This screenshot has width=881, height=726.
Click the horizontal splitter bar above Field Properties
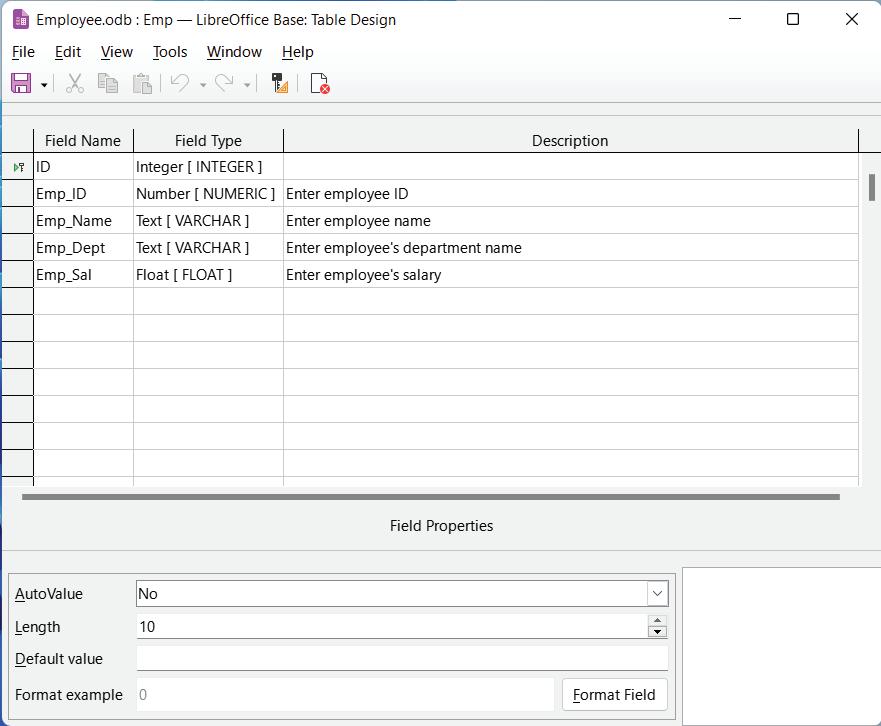click(431, 497)
